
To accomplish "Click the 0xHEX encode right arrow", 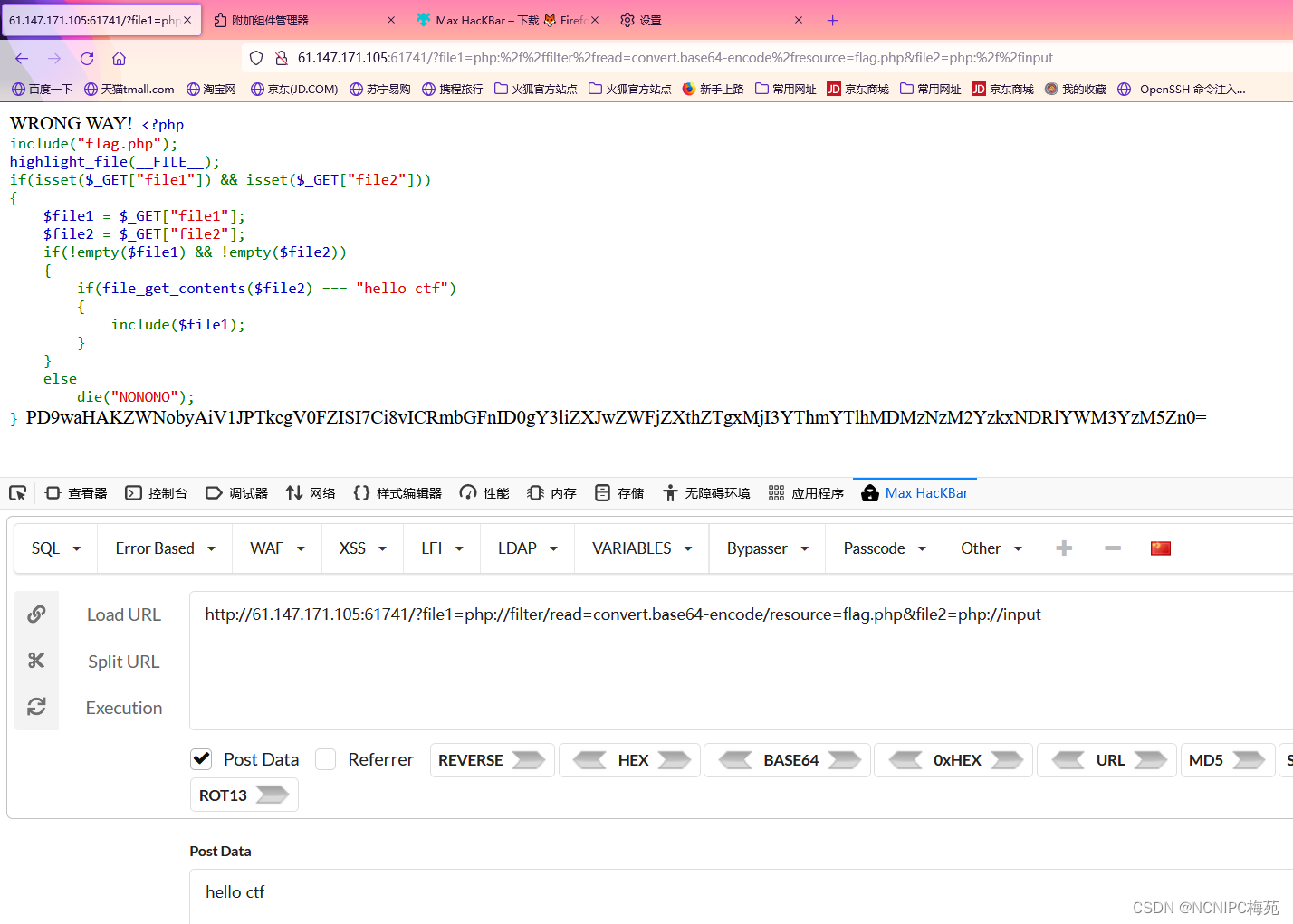I will (x=1007, y=760).
